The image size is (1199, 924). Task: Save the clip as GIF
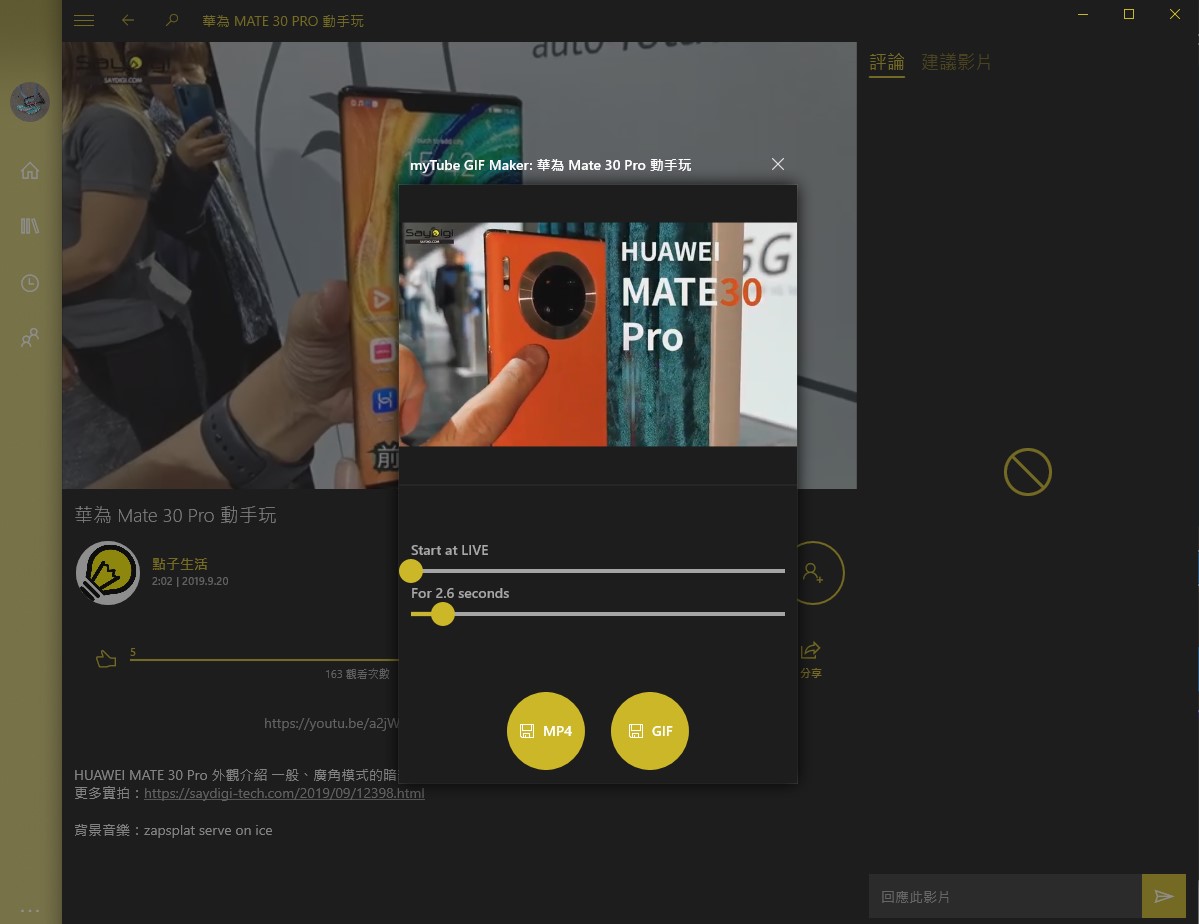click(650, 730)
